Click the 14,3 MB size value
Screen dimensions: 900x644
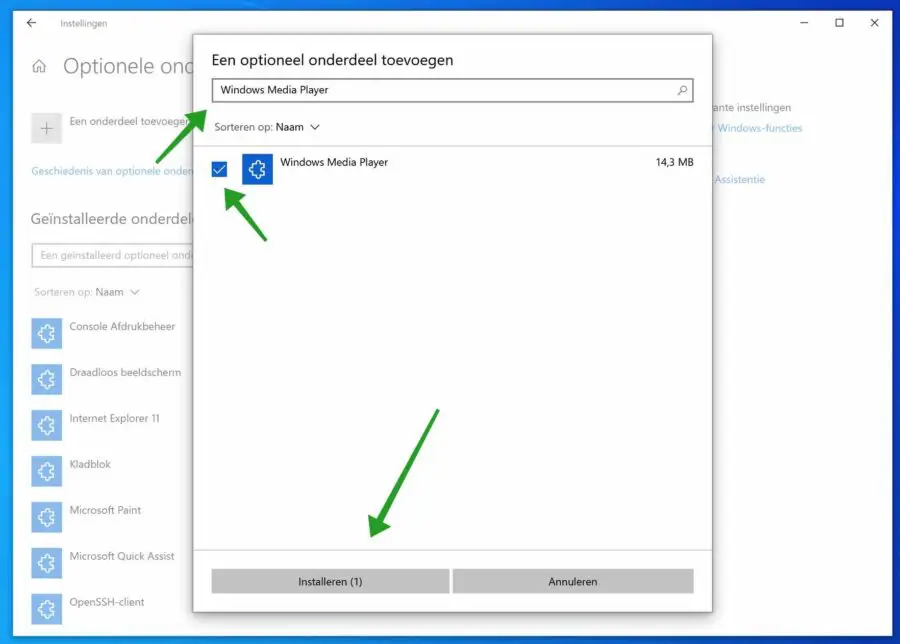coord(674,162)
